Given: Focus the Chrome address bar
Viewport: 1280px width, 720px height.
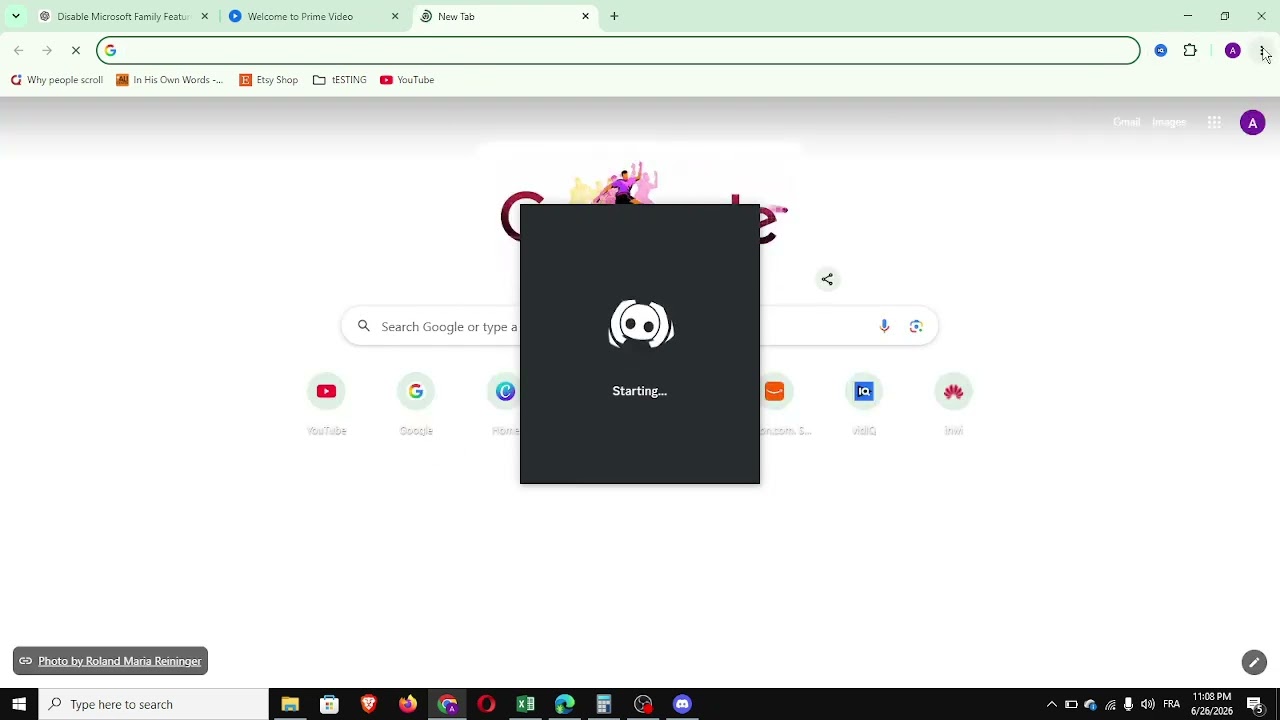Looking at the screenshot, I should (x=618, y=51).
